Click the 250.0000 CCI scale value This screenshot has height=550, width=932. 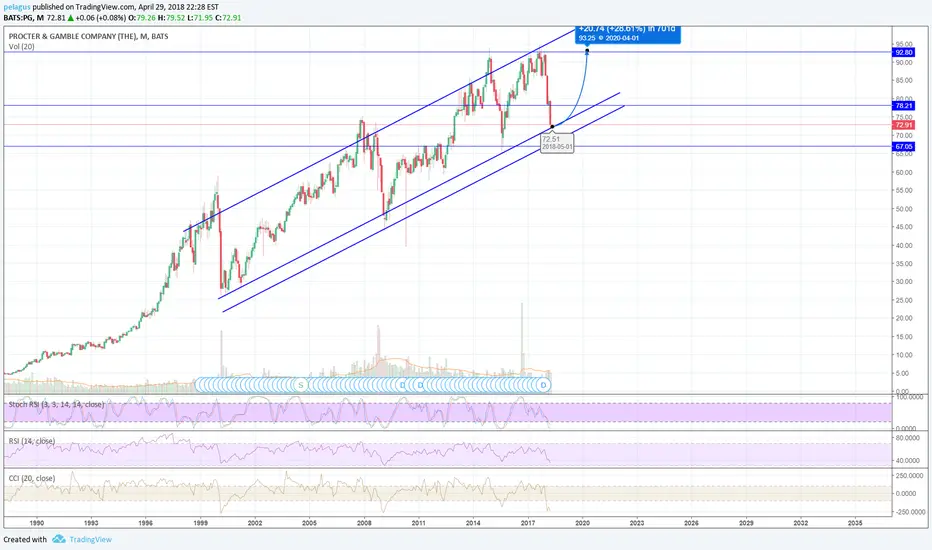click(x=910, y=476)
